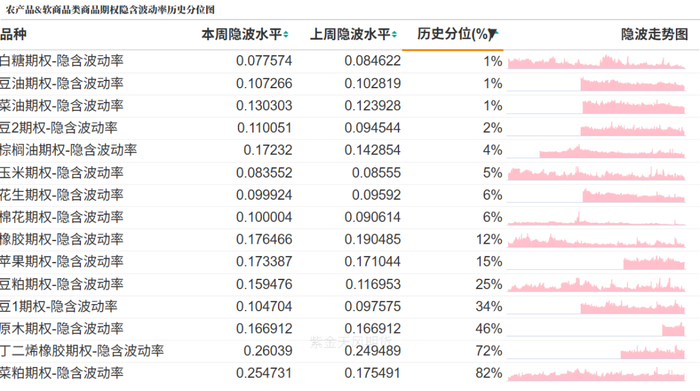The image size is (700, 391).
Task: Select 棉花期权-隐含波动率 row name
Action: tap(62, 217)
